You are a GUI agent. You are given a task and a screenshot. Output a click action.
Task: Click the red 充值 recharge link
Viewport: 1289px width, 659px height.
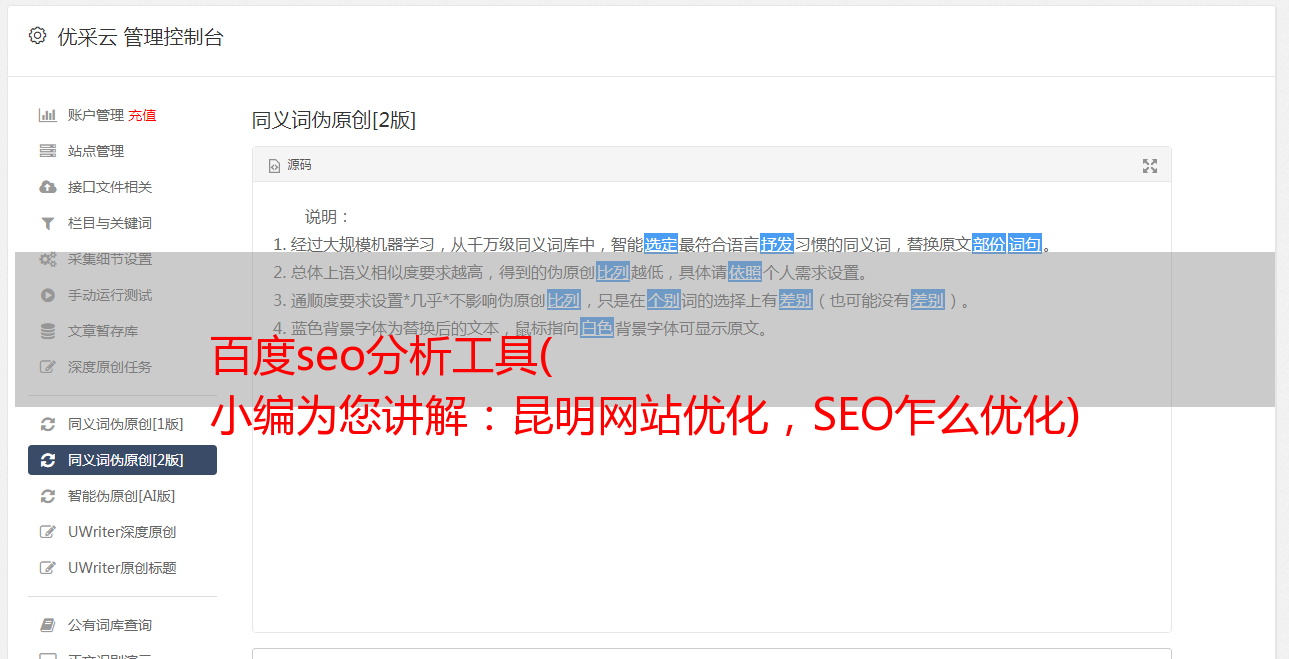[x=142, y=115]
